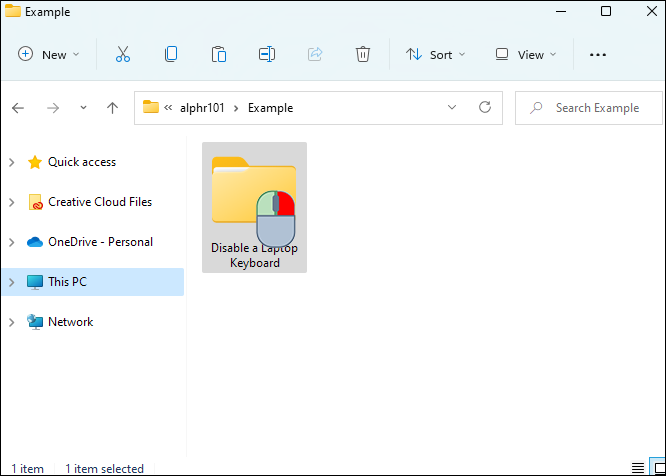Click the folder icon in address bar
Image resolution: width=666 pixels, height=476 pixels.
pos(150,107)
